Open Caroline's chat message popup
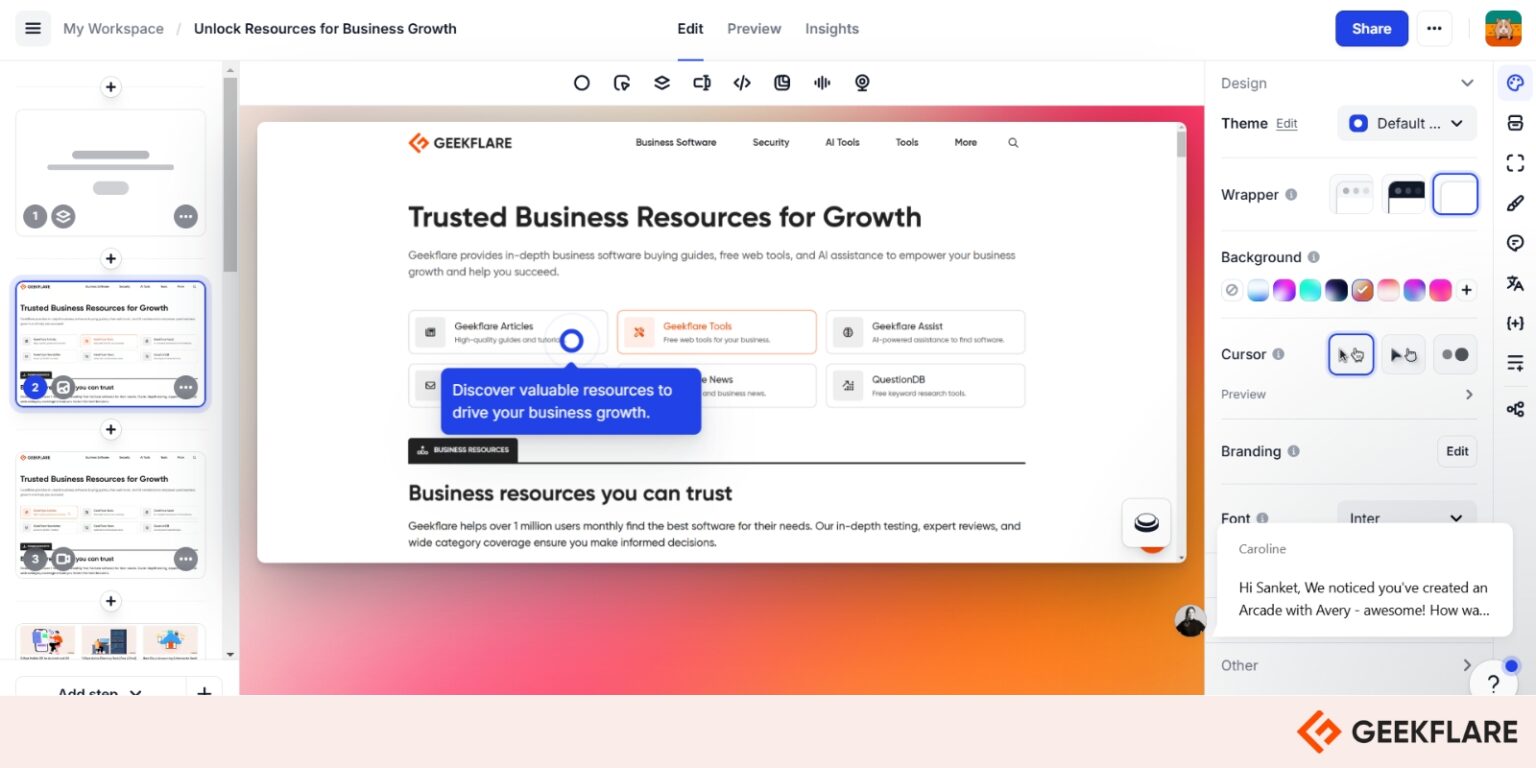This screenshot has height=768, width=1536. click(x=1364, y=581)
